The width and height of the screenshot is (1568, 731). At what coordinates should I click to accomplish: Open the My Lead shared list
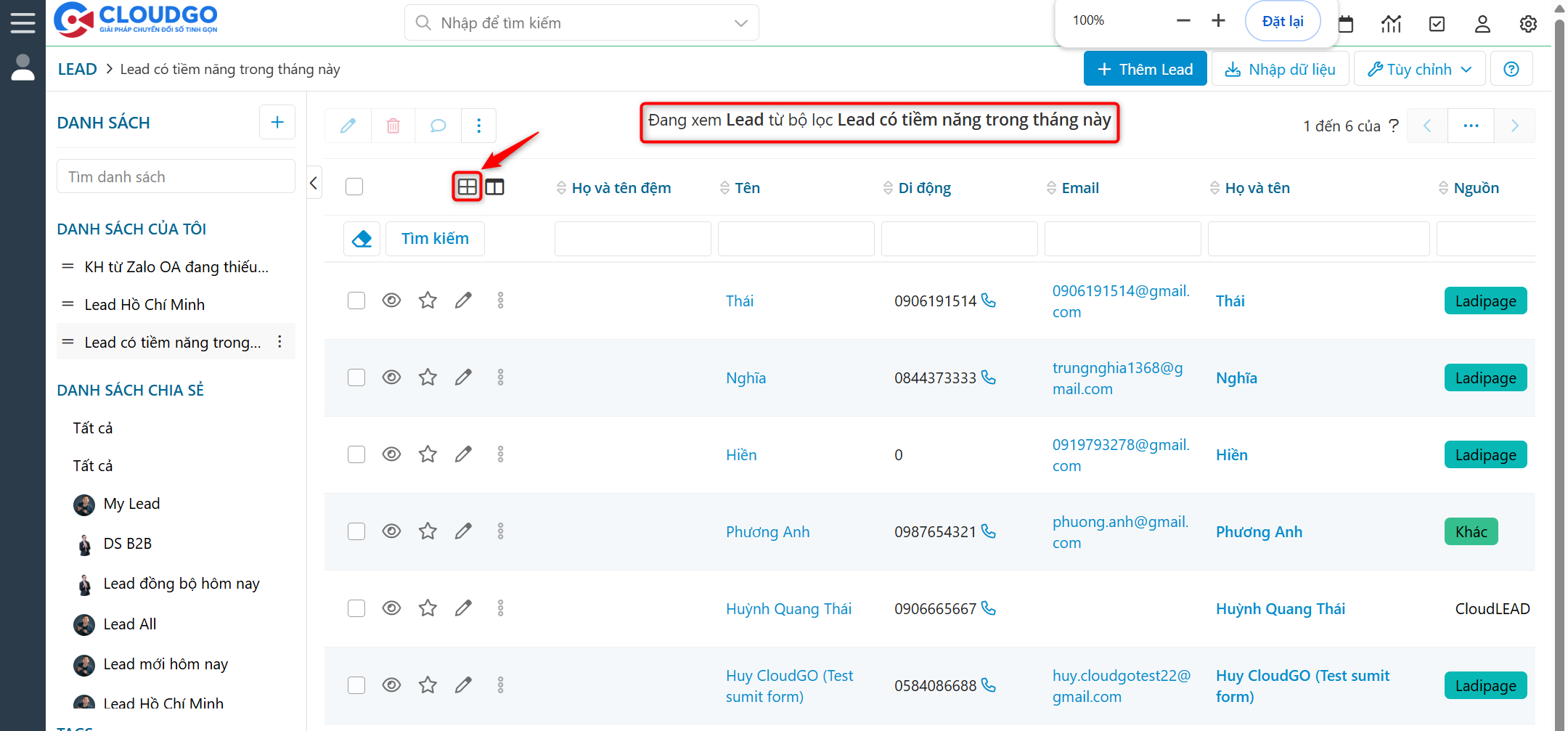point(131,504)
